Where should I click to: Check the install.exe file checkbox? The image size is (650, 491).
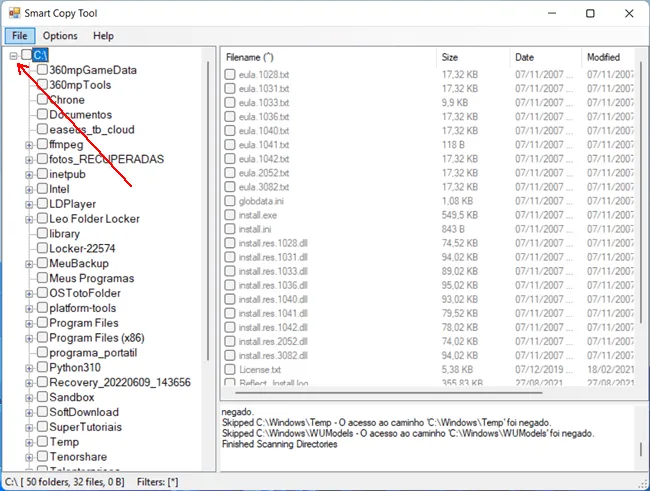point(230,215)
